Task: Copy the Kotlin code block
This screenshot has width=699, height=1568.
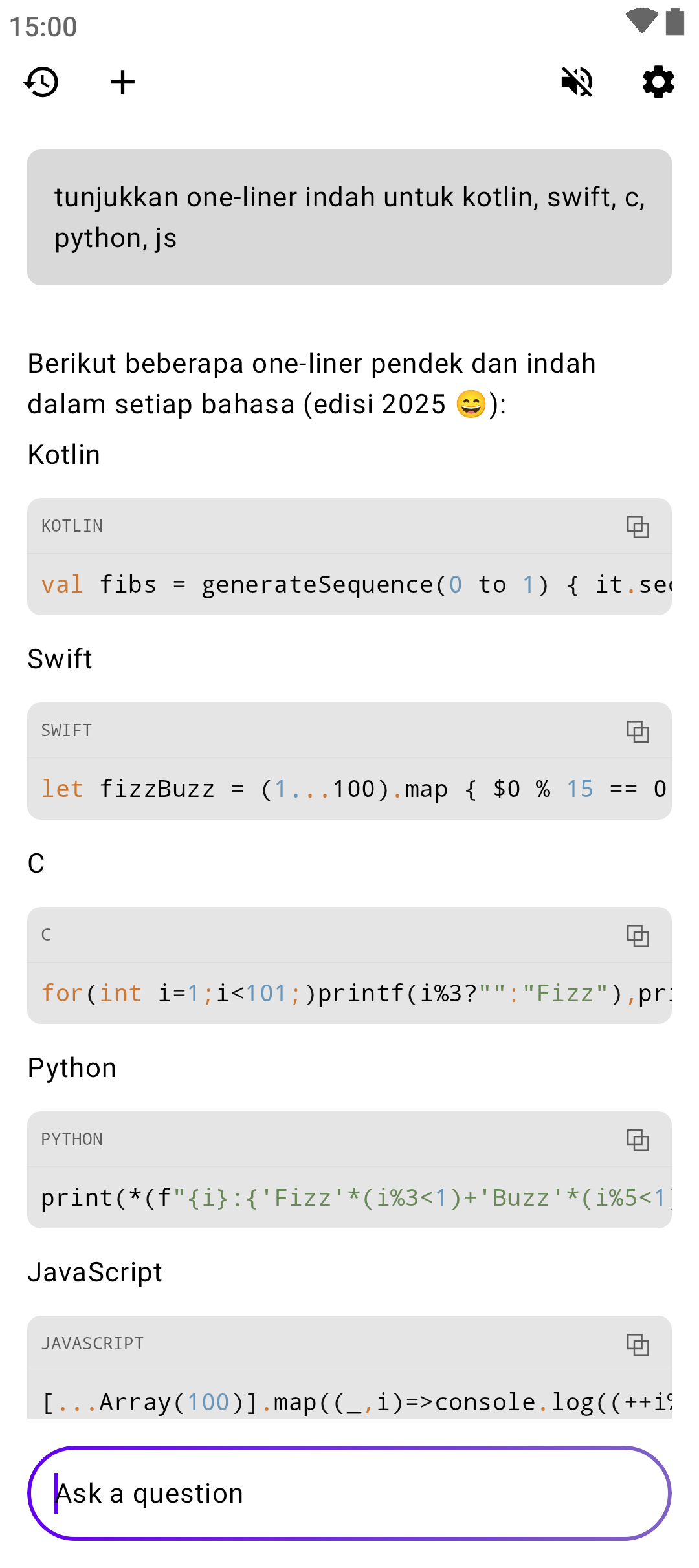Action: point(638,527)
